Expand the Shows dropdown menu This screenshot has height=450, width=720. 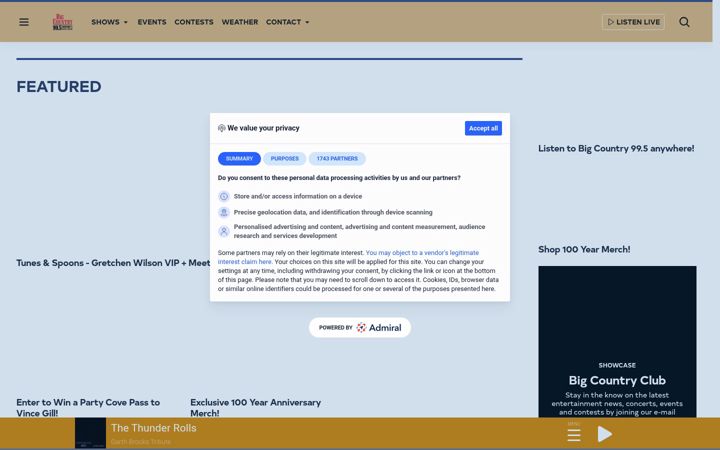tap(109, 22)
